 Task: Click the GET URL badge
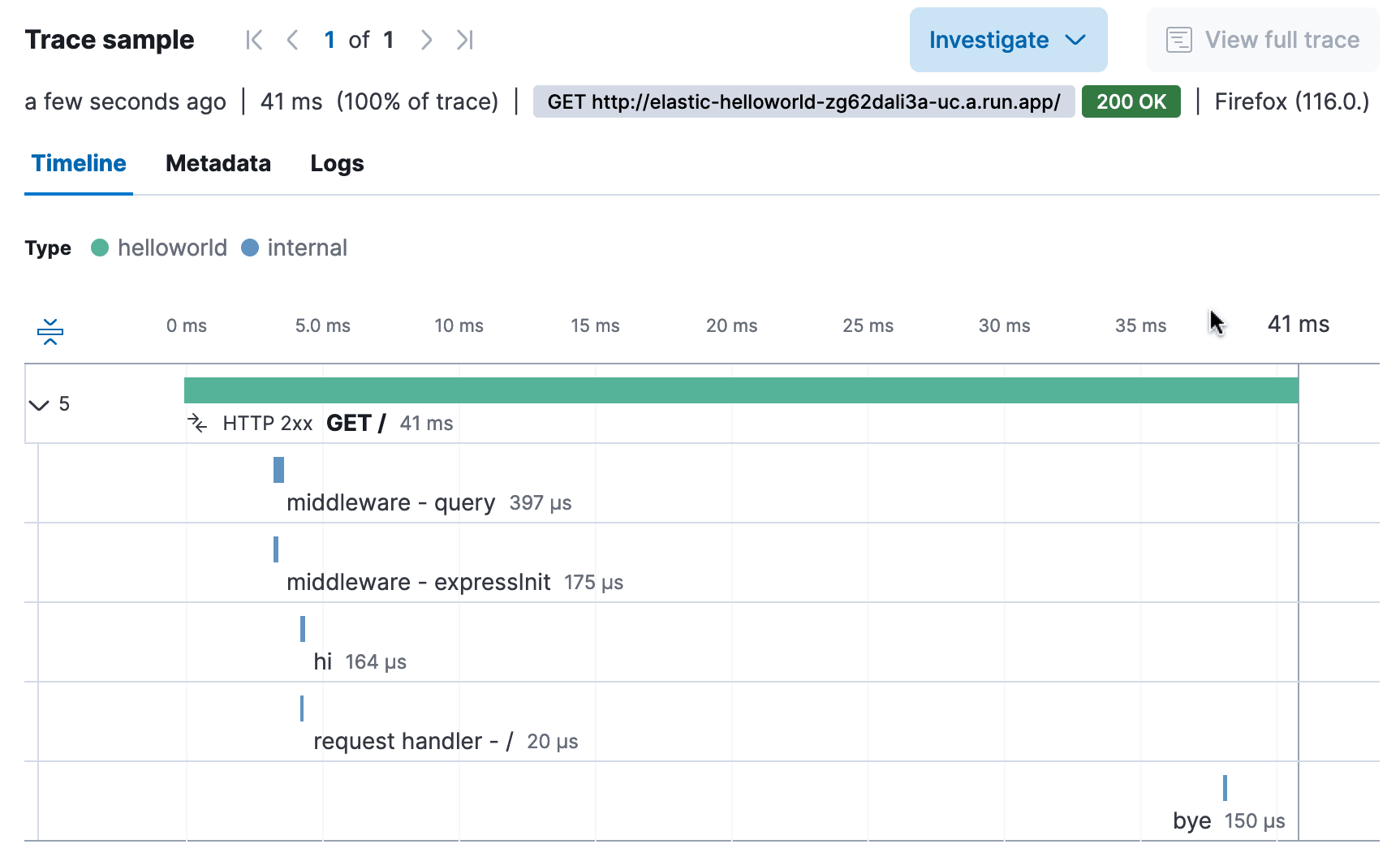coord(803,101)
